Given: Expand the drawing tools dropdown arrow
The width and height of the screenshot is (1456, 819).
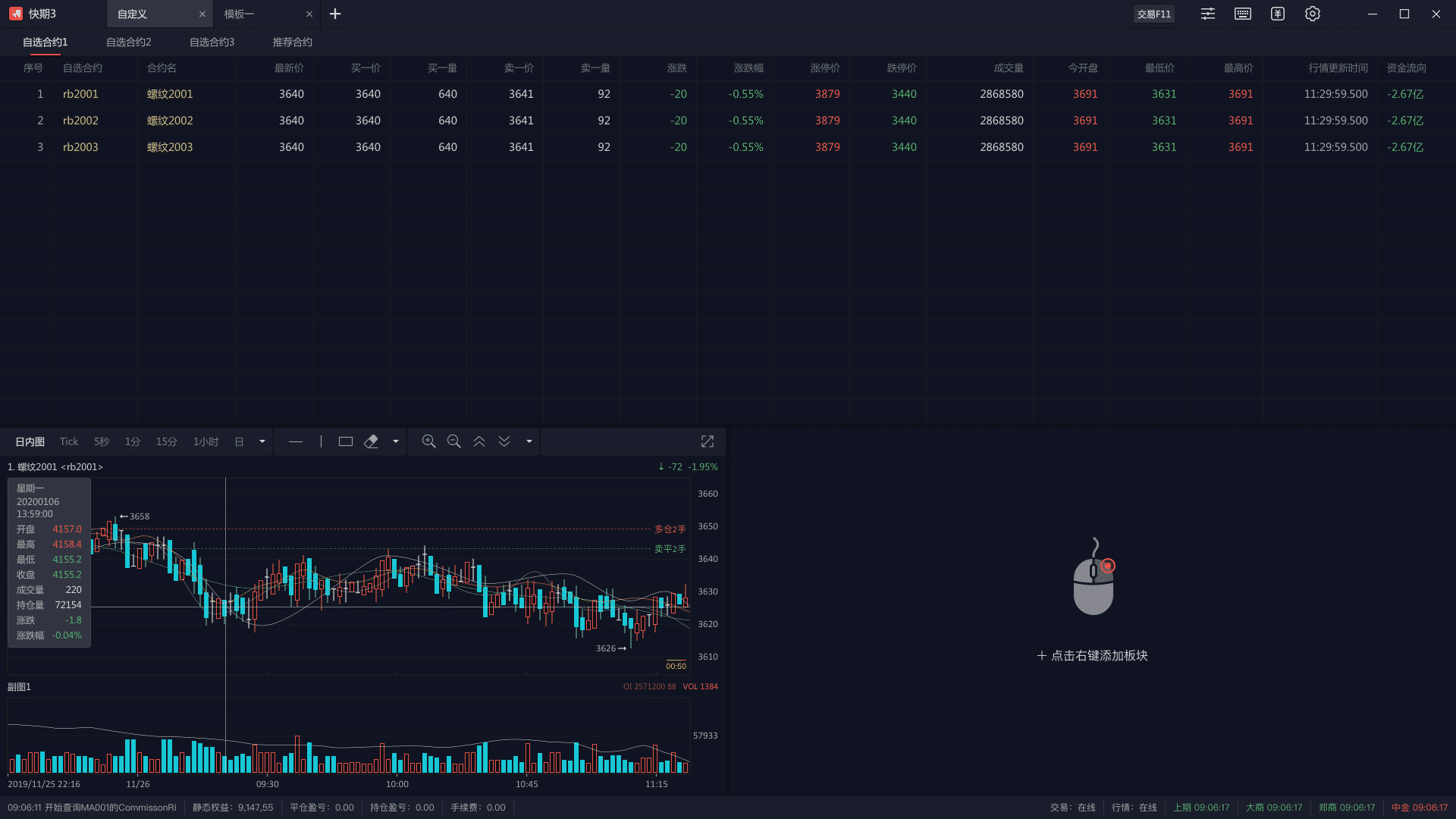Looking at the screenshot, I should point(396,441).
